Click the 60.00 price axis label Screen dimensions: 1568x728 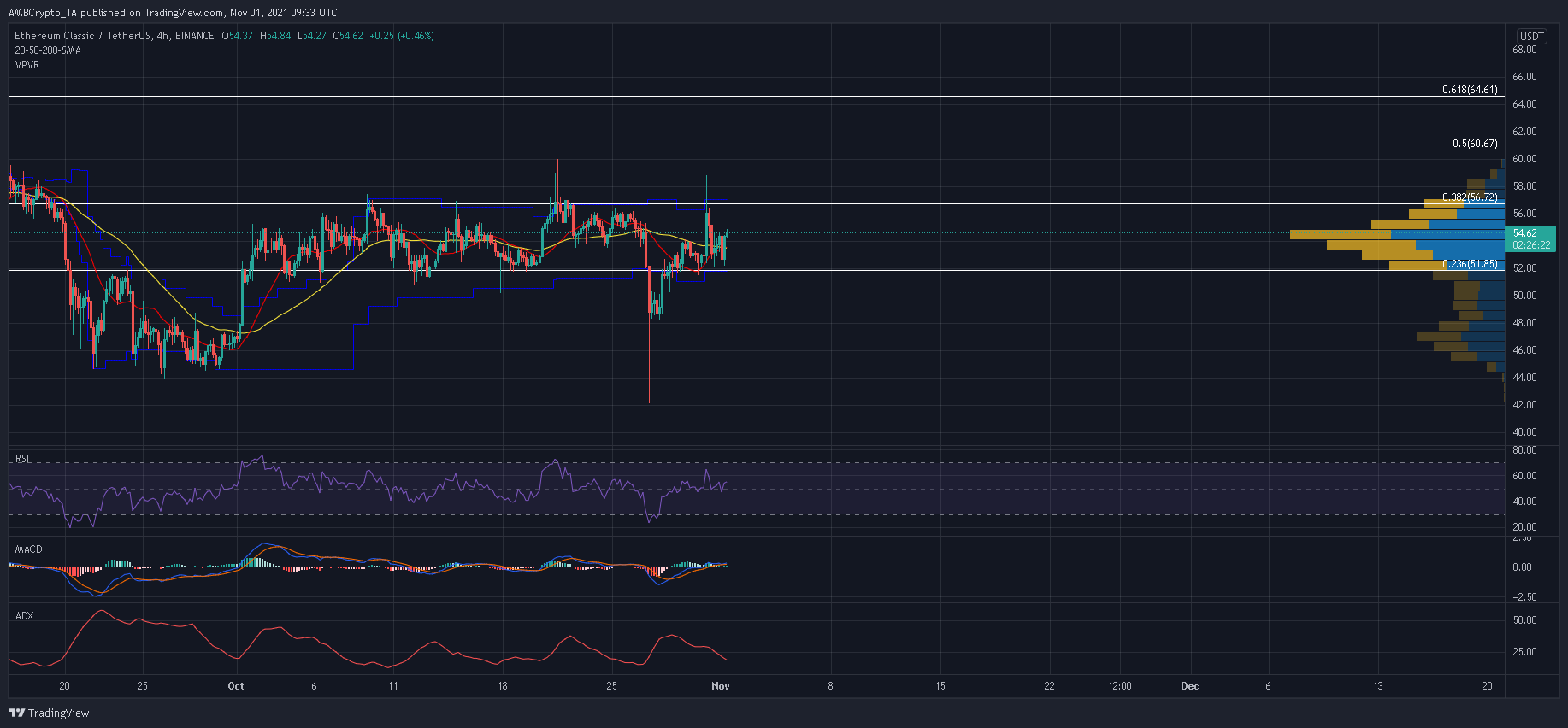1524,159
